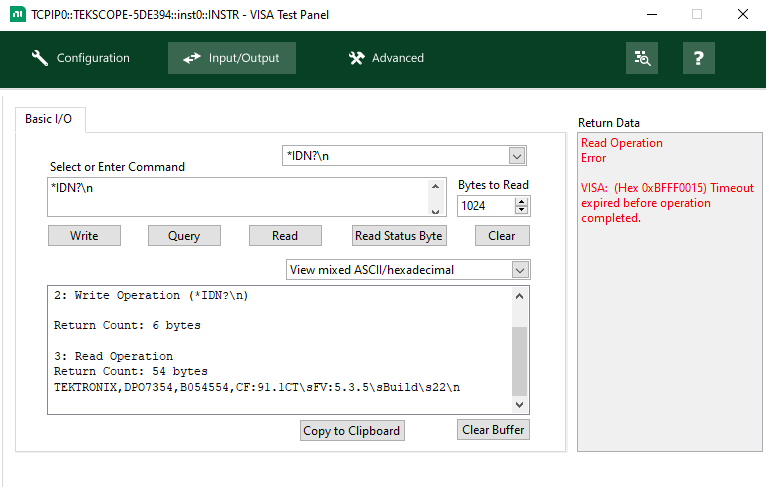
Task: Open the View mixed ASCII/hexadecimal dropdown
Action: (x=520, y=270)
